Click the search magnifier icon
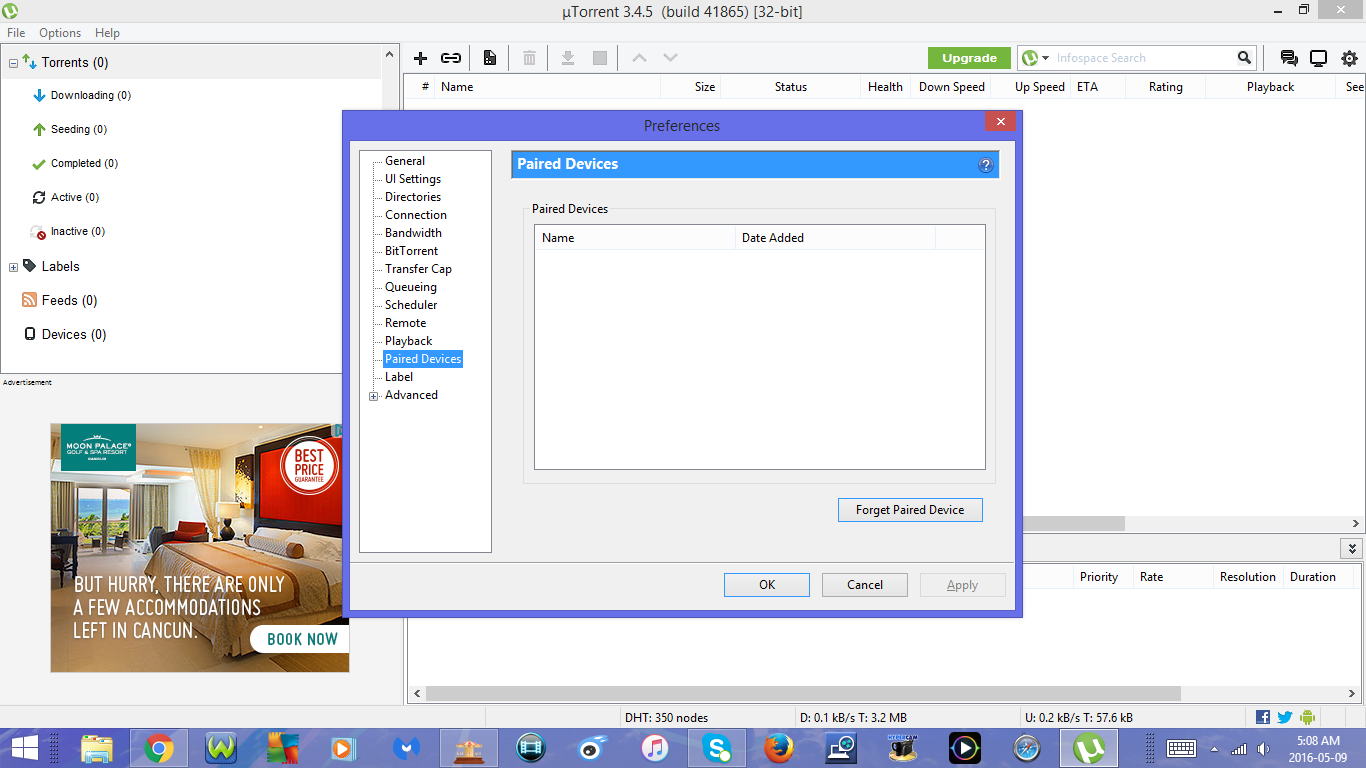The width and height of the screenshot is (1366, 768). (x=1244, y=58)
